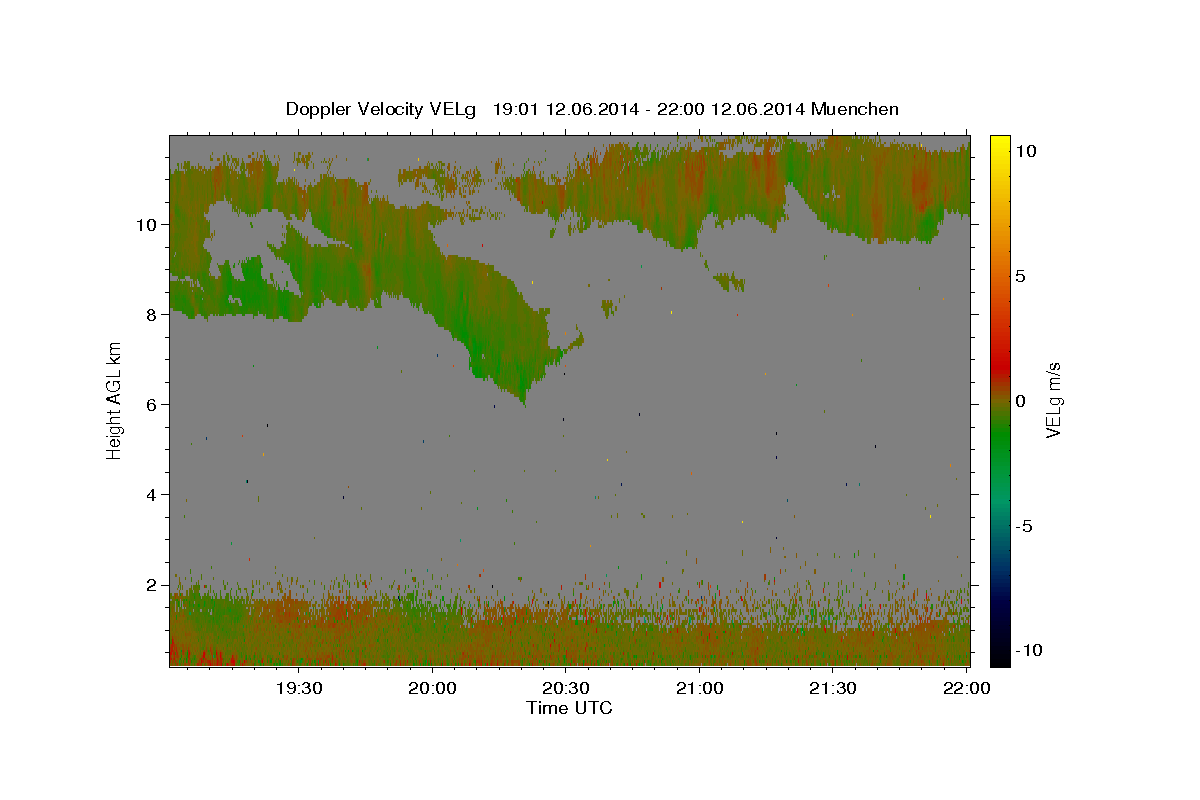This screenshot has width=1200, height=800.
Task: Click the 21:00 time tick label
Action: [699, 688]
